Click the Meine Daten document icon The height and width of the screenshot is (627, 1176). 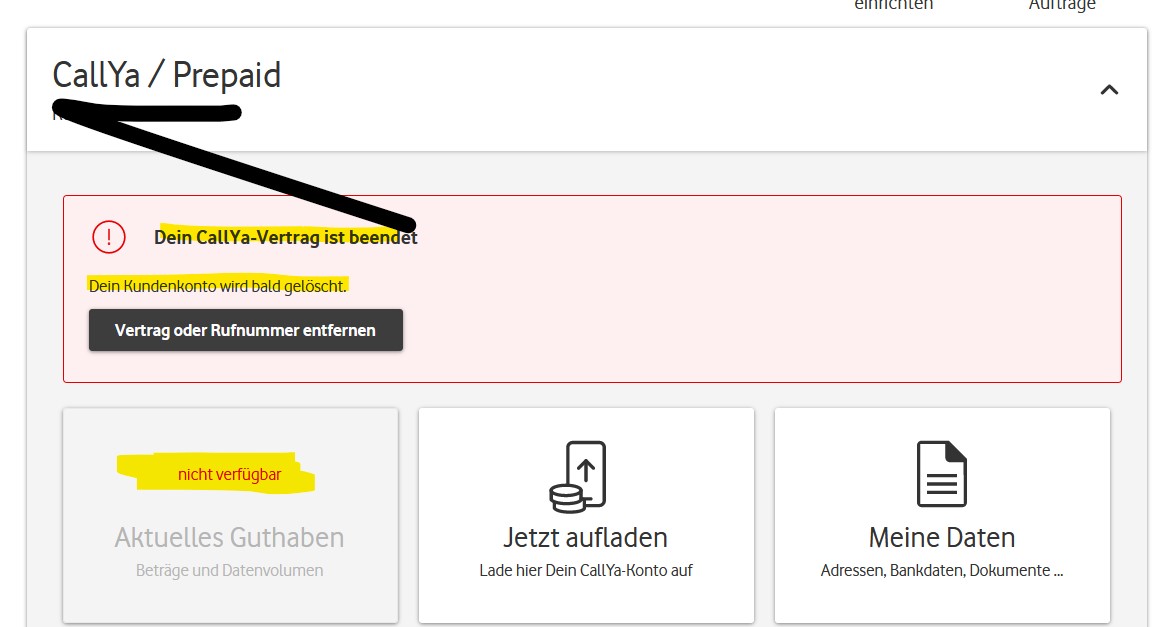pyautogui.click(x=942, y=474)
